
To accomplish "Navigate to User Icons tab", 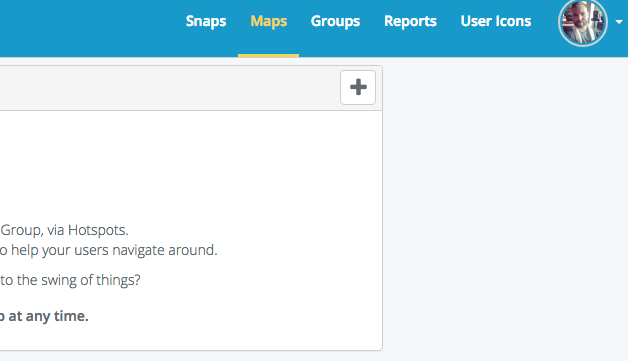I will [496, 21].
